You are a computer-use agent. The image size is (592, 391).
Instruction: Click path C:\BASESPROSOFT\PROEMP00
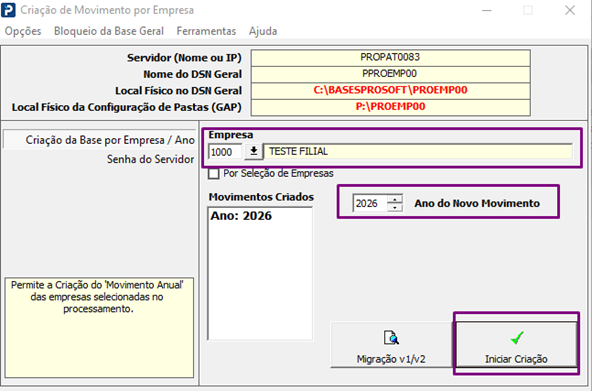(390, 90)
